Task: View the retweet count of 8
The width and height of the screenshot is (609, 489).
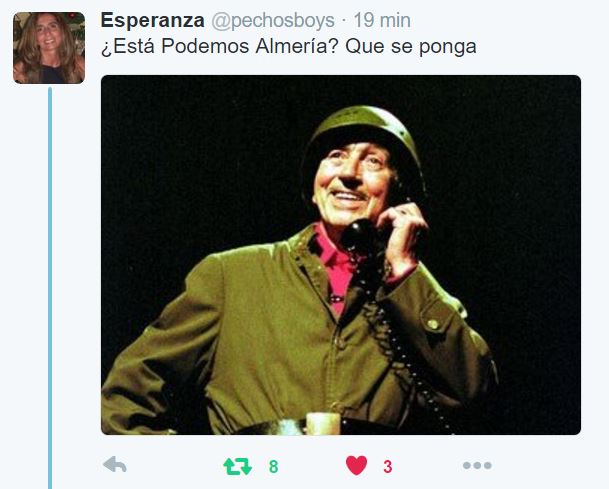Action: (x=273, y=466)
